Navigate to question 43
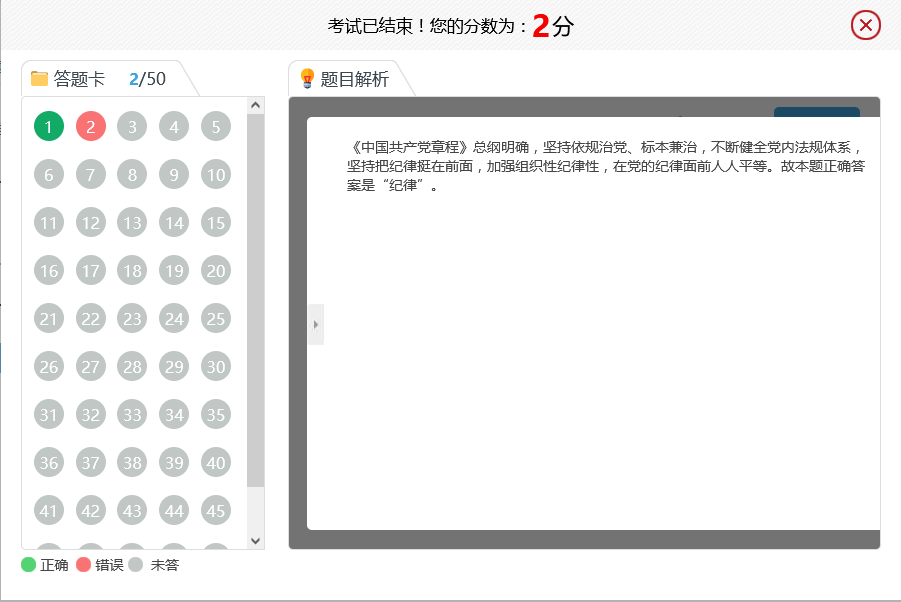Screen dimensions: 901x602 [x=132, y=510]
